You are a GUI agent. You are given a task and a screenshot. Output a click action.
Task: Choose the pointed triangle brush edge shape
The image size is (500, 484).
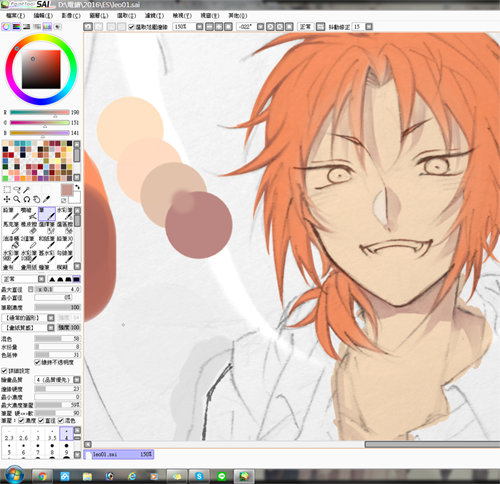coord(52,279)
